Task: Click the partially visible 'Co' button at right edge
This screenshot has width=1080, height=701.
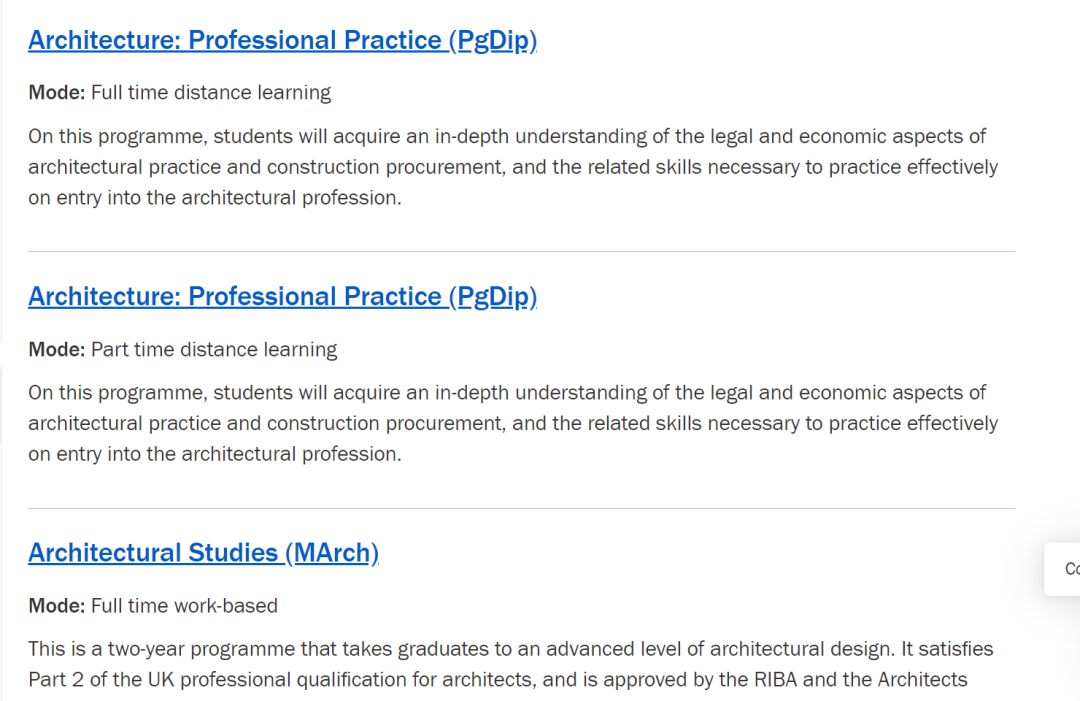Action: (x=1066, y=569)
